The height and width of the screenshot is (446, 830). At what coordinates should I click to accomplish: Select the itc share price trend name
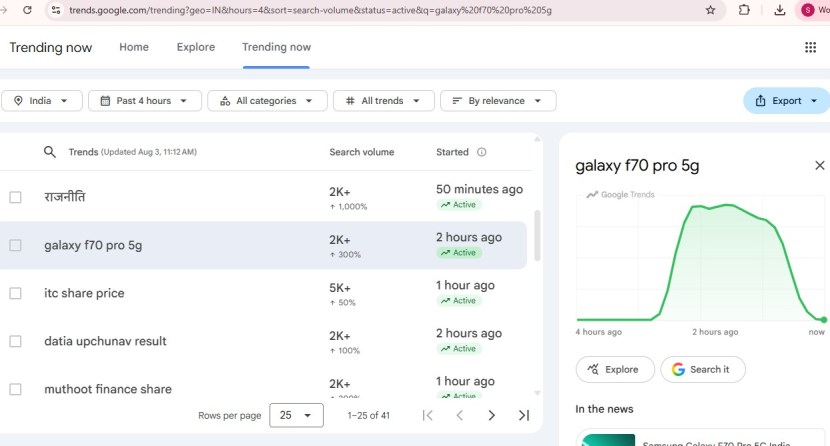pos(84,293)
